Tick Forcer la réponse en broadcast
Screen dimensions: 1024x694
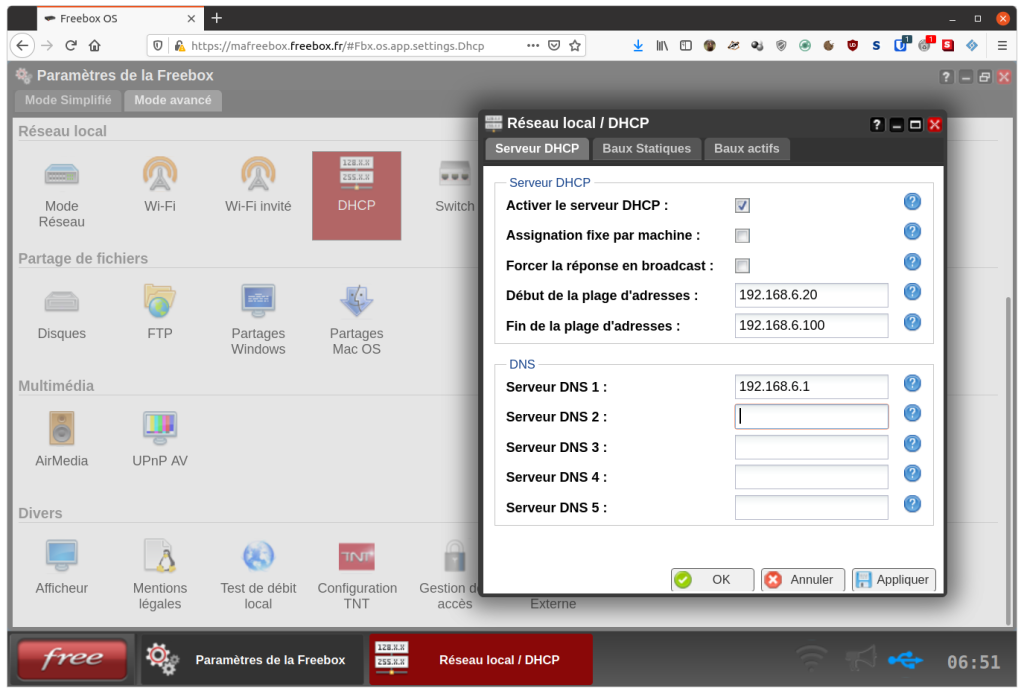[x=742, y=266]
